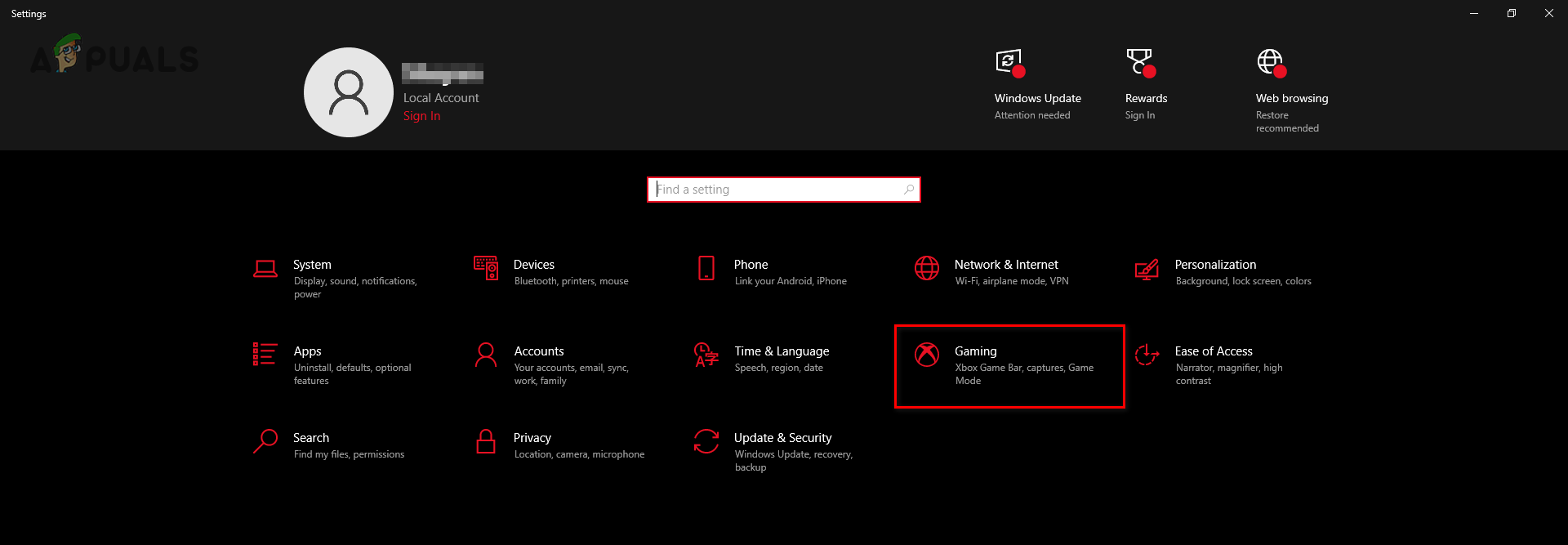The width and height of the screenshot is (1568, 545).
Task: Click the 'Attention needed' status text
Action: tap(1032, 115)
